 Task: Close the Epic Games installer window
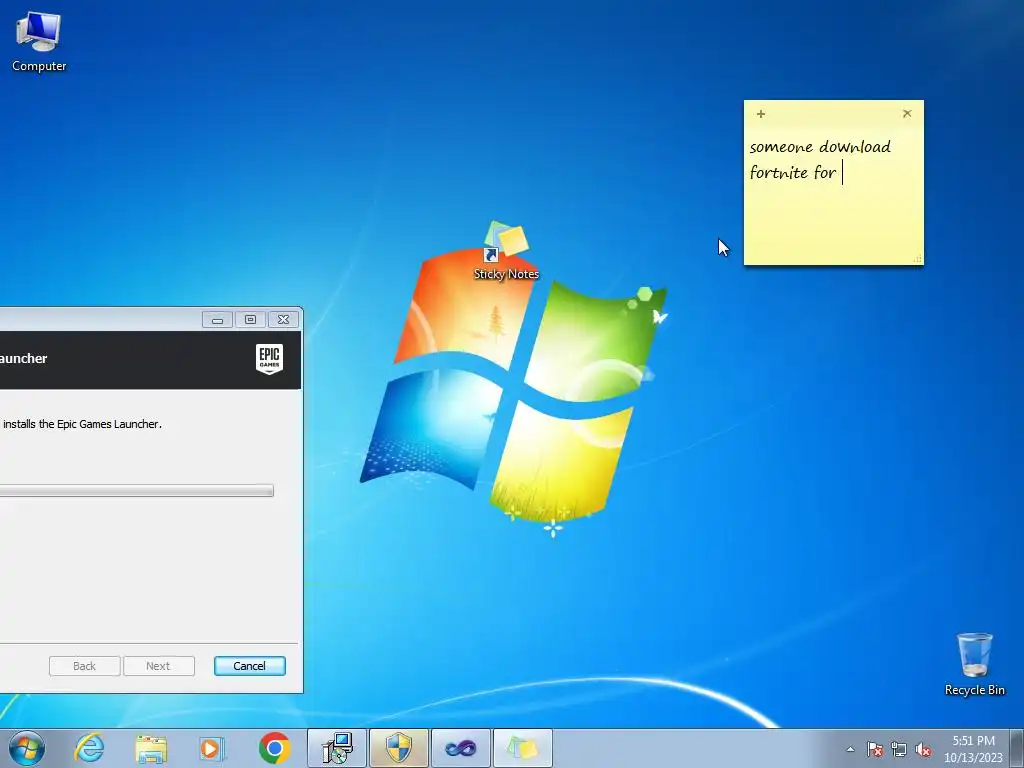(283, 319)
